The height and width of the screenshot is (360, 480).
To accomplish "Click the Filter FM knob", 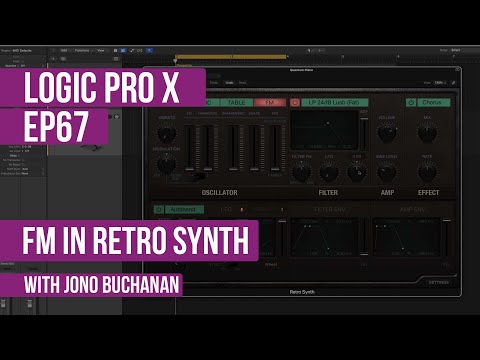I will [x=301, y=172].
